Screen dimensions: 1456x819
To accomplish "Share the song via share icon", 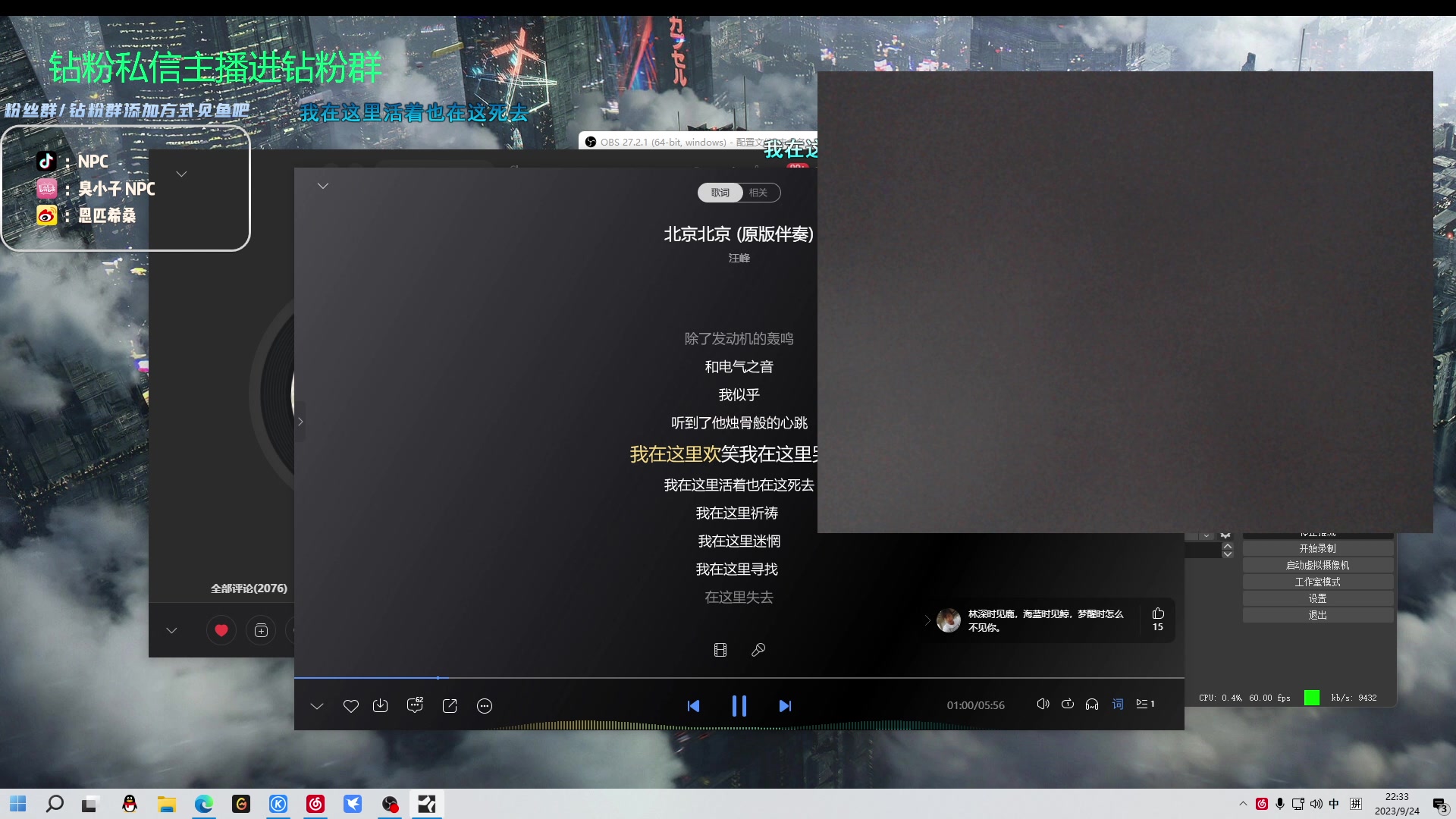I will (x=450, y=706).
